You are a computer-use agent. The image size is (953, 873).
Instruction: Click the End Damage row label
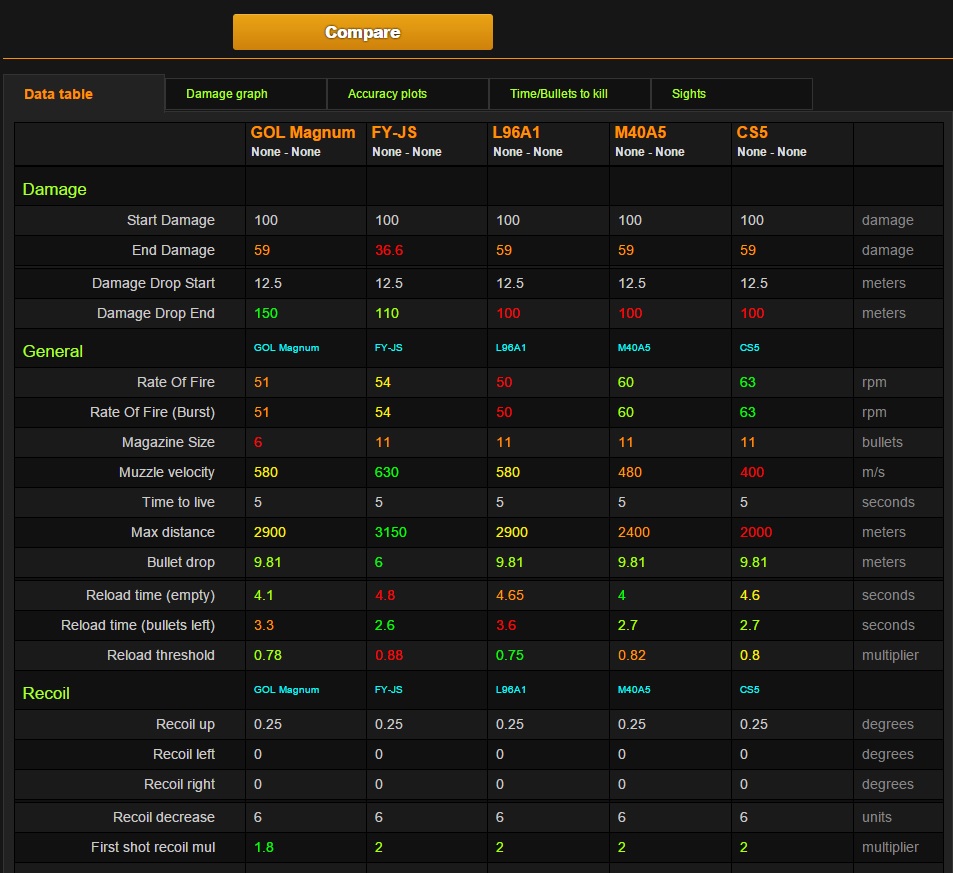173,250
